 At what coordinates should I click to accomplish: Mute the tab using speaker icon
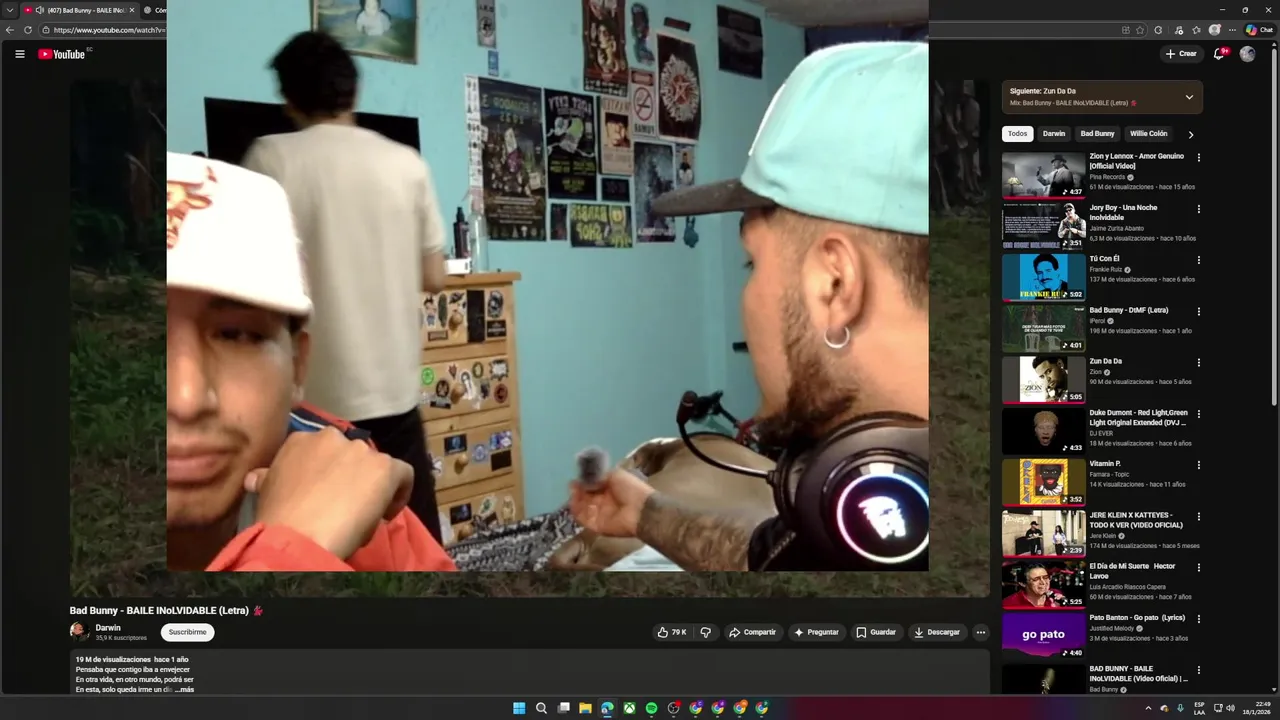pyautogui.click(x=39, y=10)
